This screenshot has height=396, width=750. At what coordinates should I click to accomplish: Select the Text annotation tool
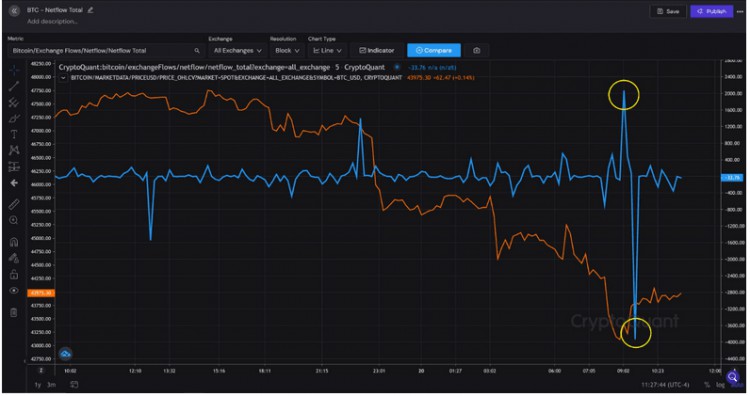[14, 134]
